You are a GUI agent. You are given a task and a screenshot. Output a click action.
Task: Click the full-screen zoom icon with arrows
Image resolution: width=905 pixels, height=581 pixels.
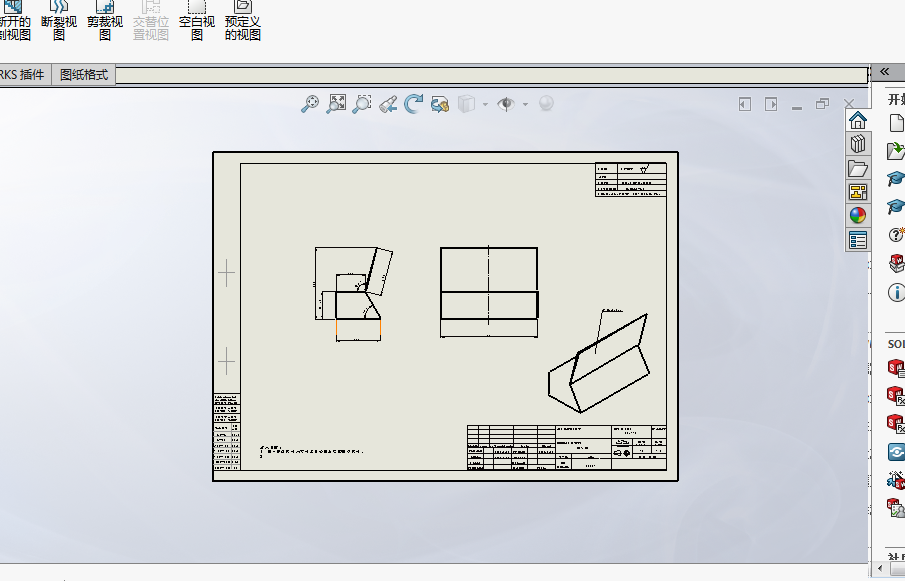[336, 104]
